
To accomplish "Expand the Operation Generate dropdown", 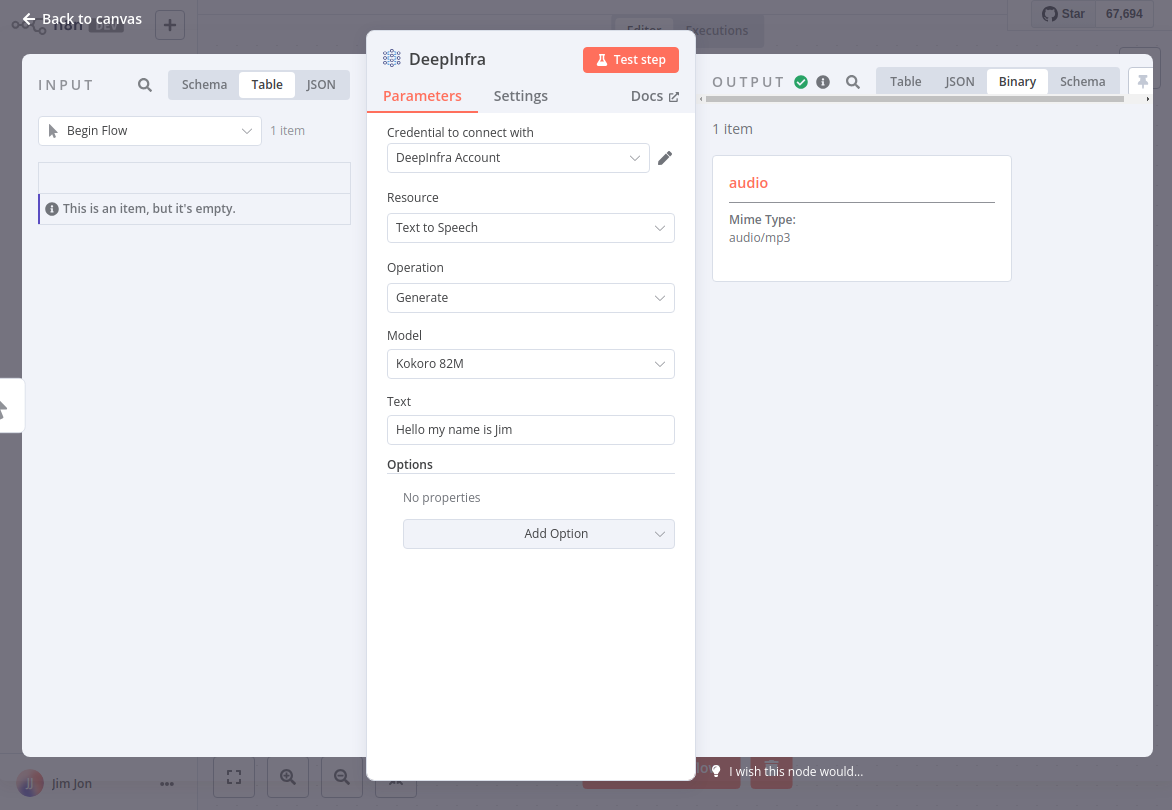I will (x=531, y=298).
